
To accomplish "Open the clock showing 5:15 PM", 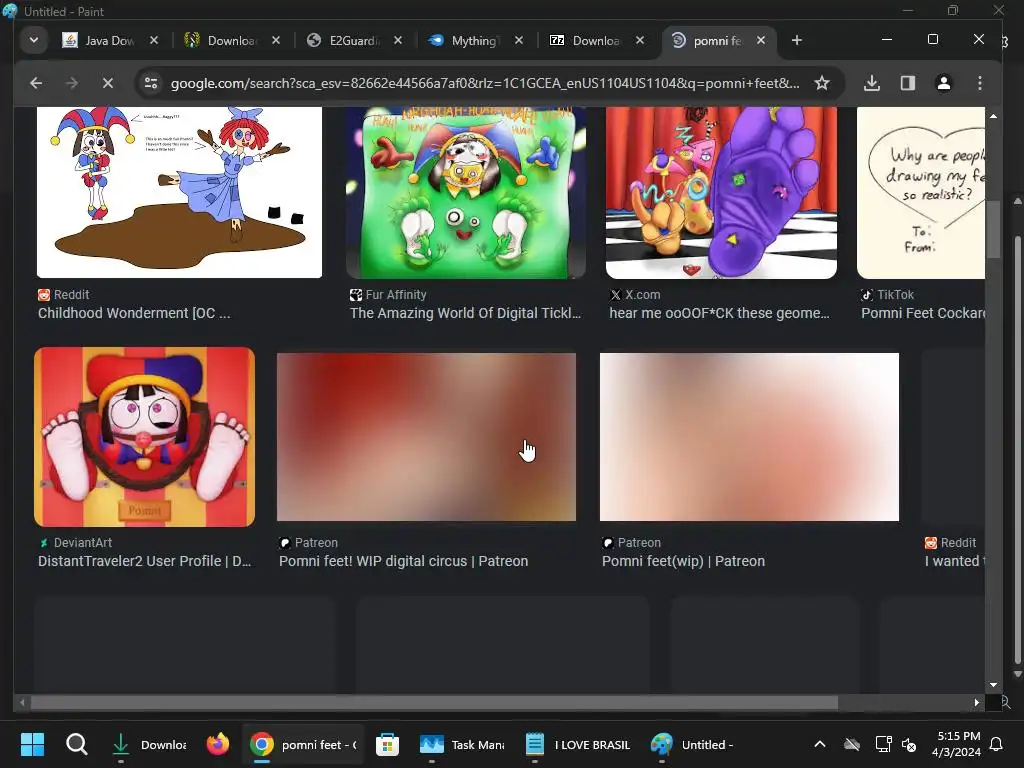I will pyautogui.click(x=956, y=744).
